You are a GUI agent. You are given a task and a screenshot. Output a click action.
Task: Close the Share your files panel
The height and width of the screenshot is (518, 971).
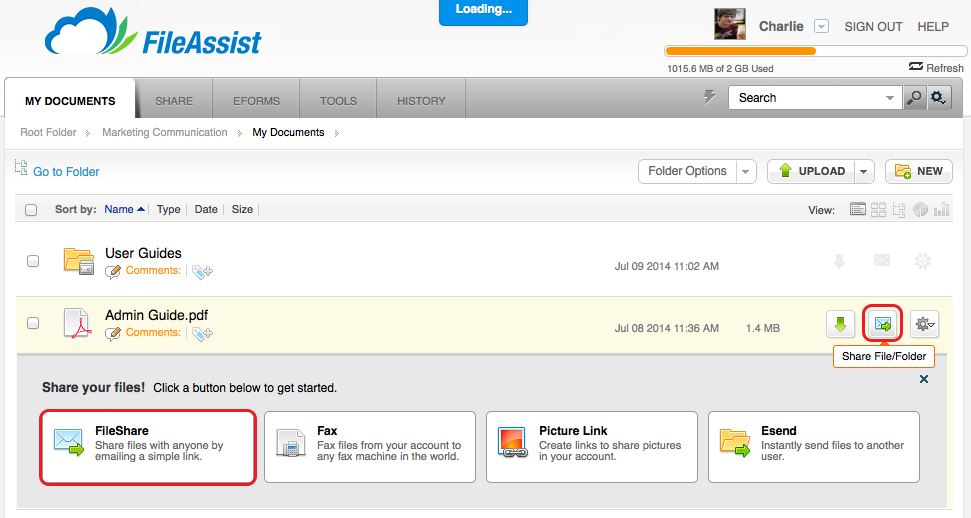pyautogui.click(x=923, y=379)
